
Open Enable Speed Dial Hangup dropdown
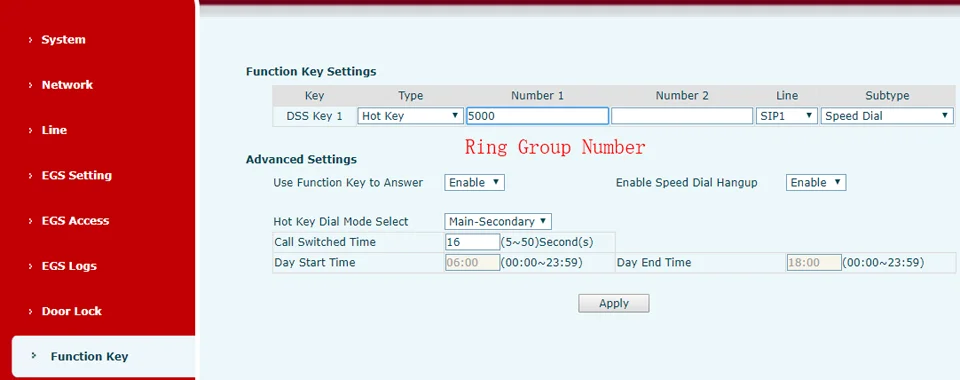(x=816, y=182)
